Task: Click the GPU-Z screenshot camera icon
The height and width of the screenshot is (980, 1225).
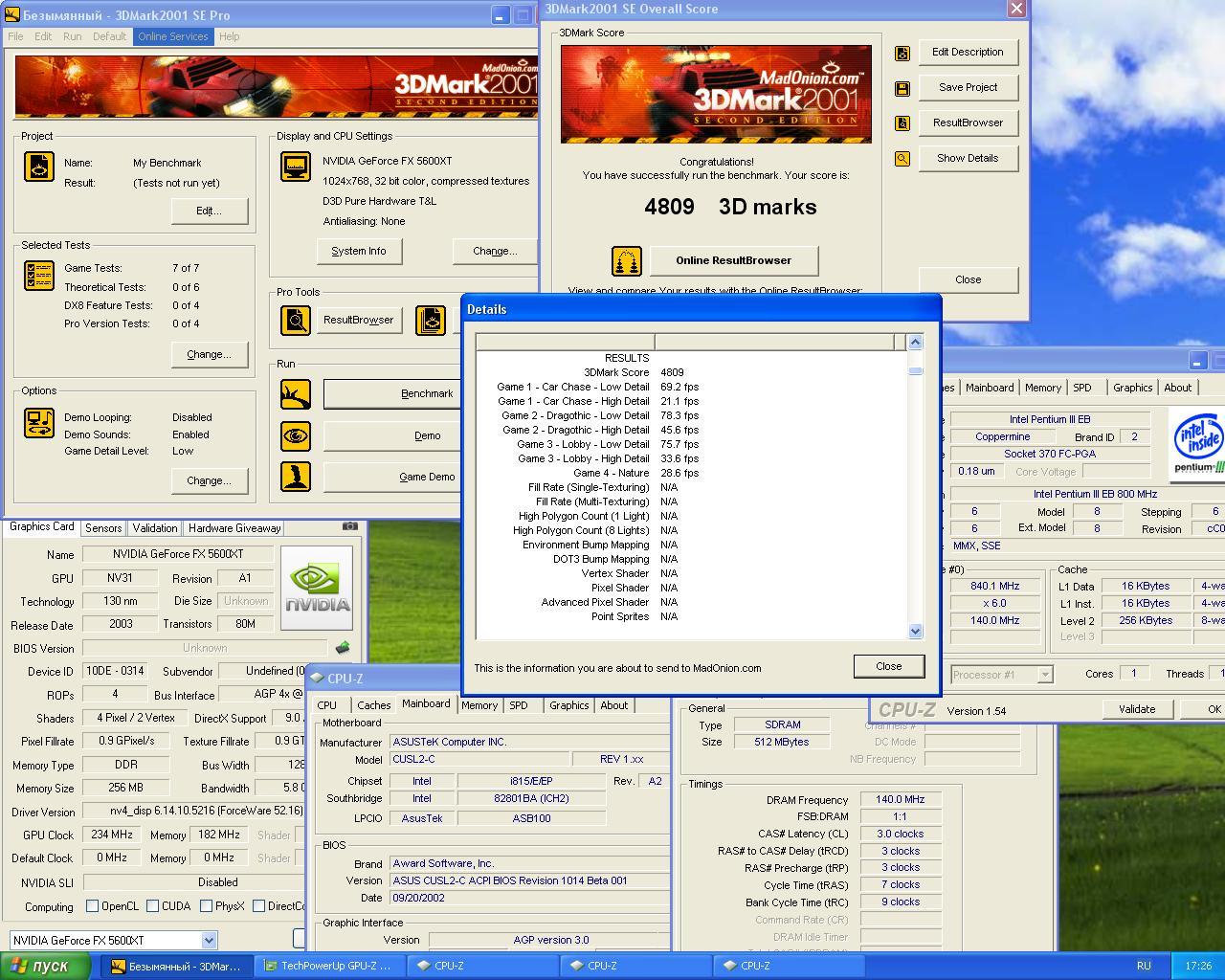Action: pyautogui.click(x=350, y=526)
